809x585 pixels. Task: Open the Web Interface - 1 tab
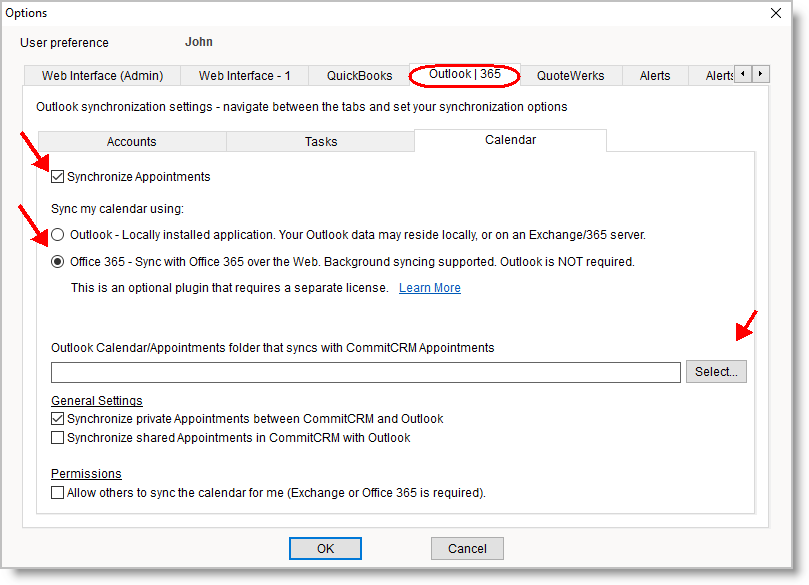point(244,76)
